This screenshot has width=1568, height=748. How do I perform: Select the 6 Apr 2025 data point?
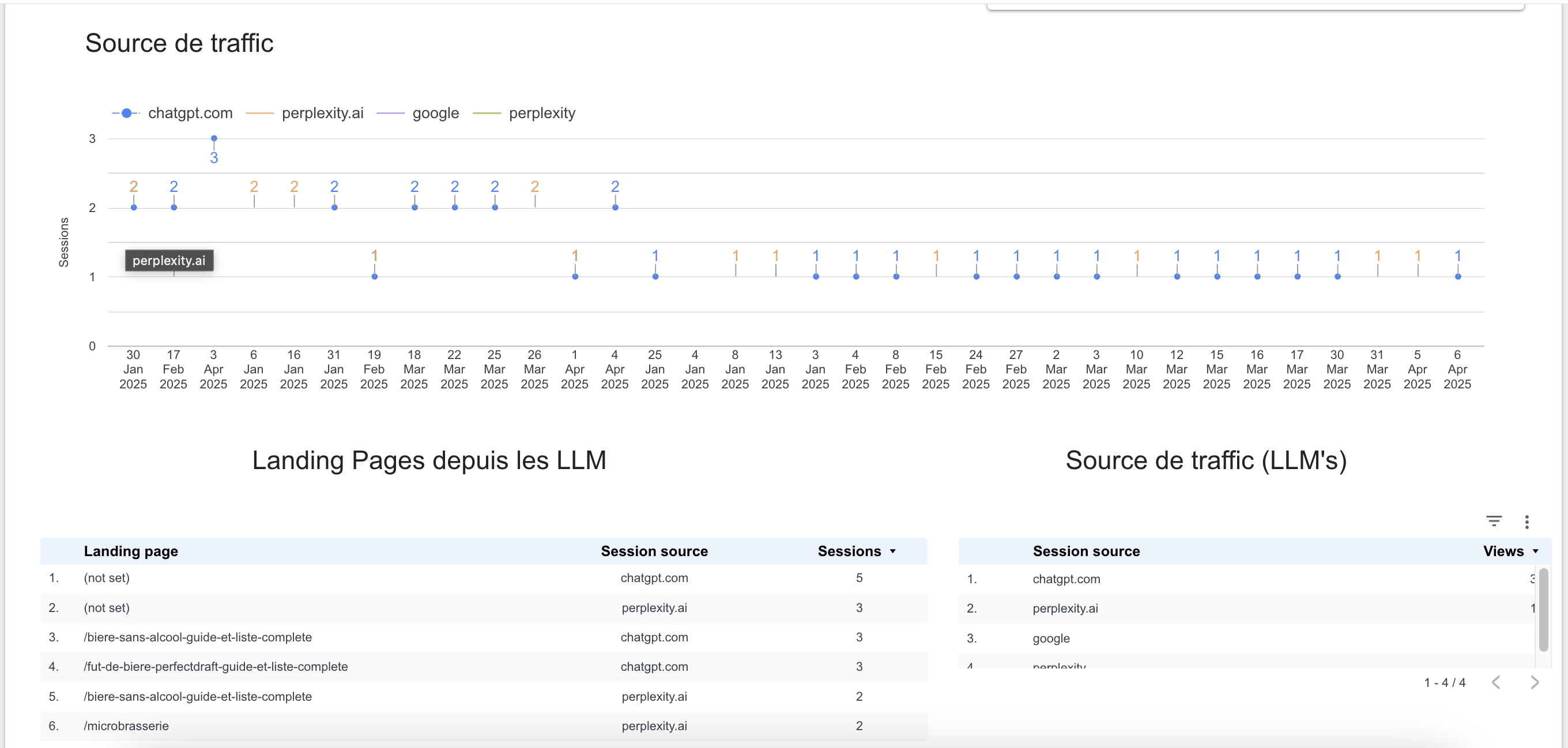1458,277
